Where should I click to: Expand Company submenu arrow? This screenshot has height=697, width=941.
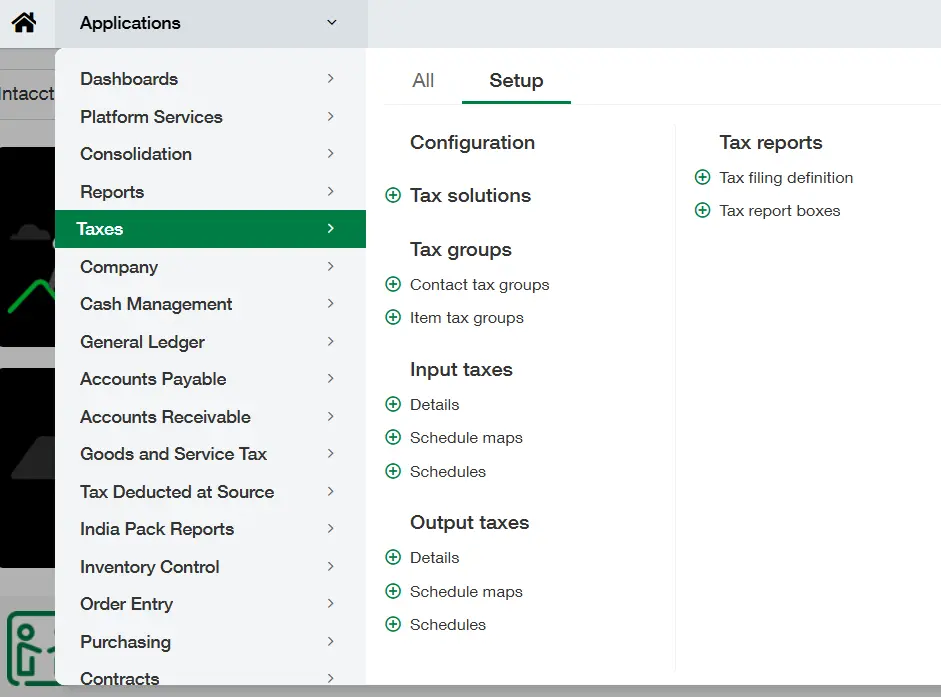point(331,267)
